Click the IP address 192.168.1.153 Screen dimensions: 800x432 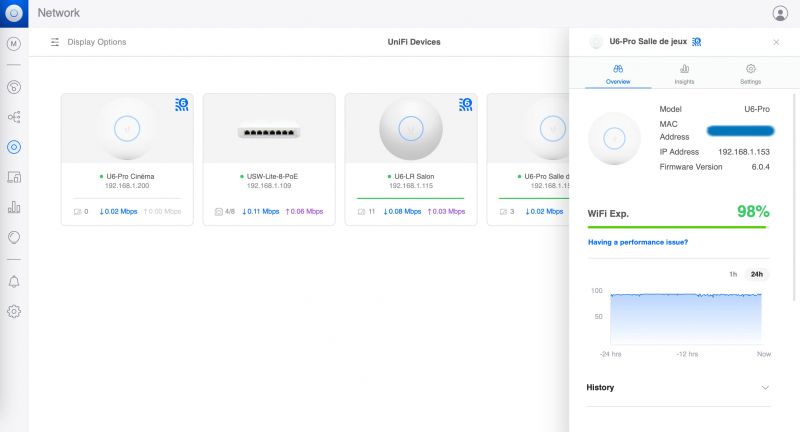[744, 152]
